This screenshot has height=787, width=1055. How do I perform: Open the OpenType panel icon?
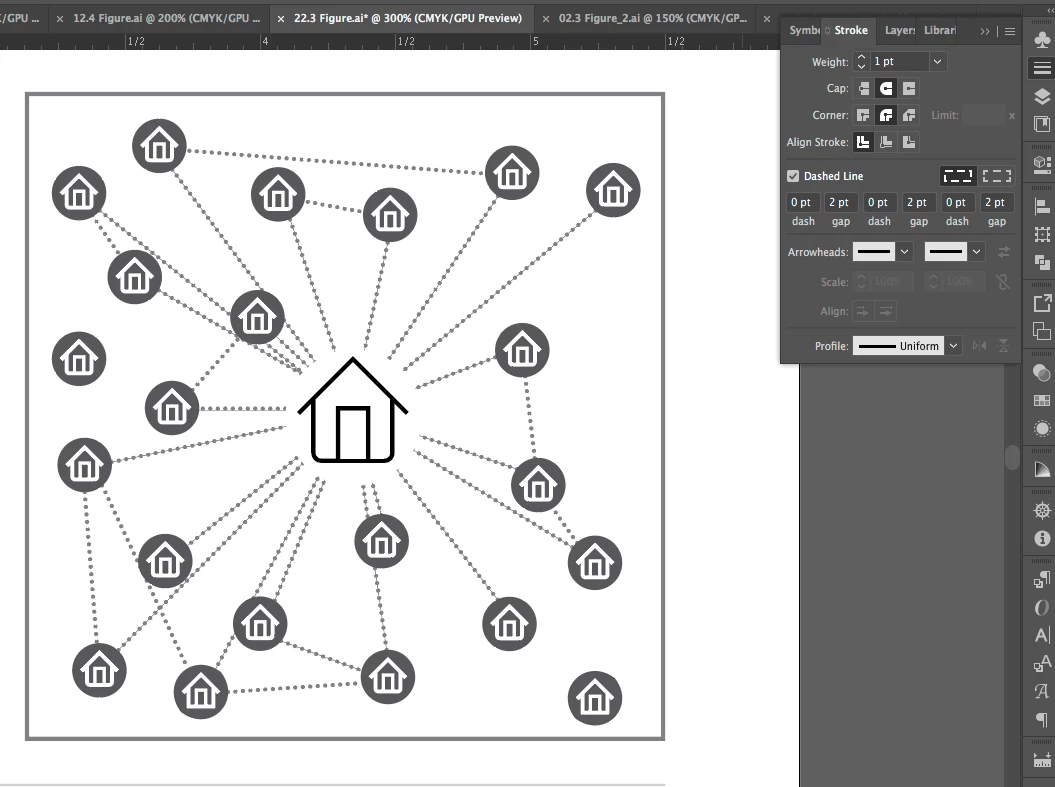click(x=1042, y=607)
